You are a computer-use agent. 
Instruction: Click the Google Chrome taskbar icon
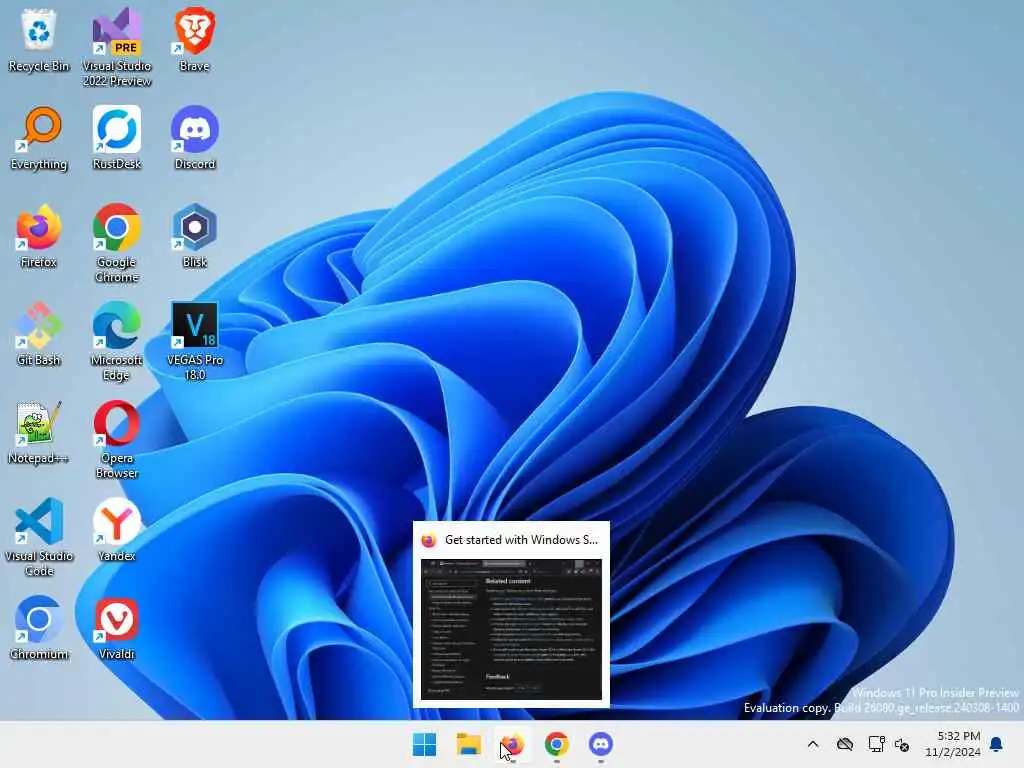pyautogui.click(x=556, y=744)
